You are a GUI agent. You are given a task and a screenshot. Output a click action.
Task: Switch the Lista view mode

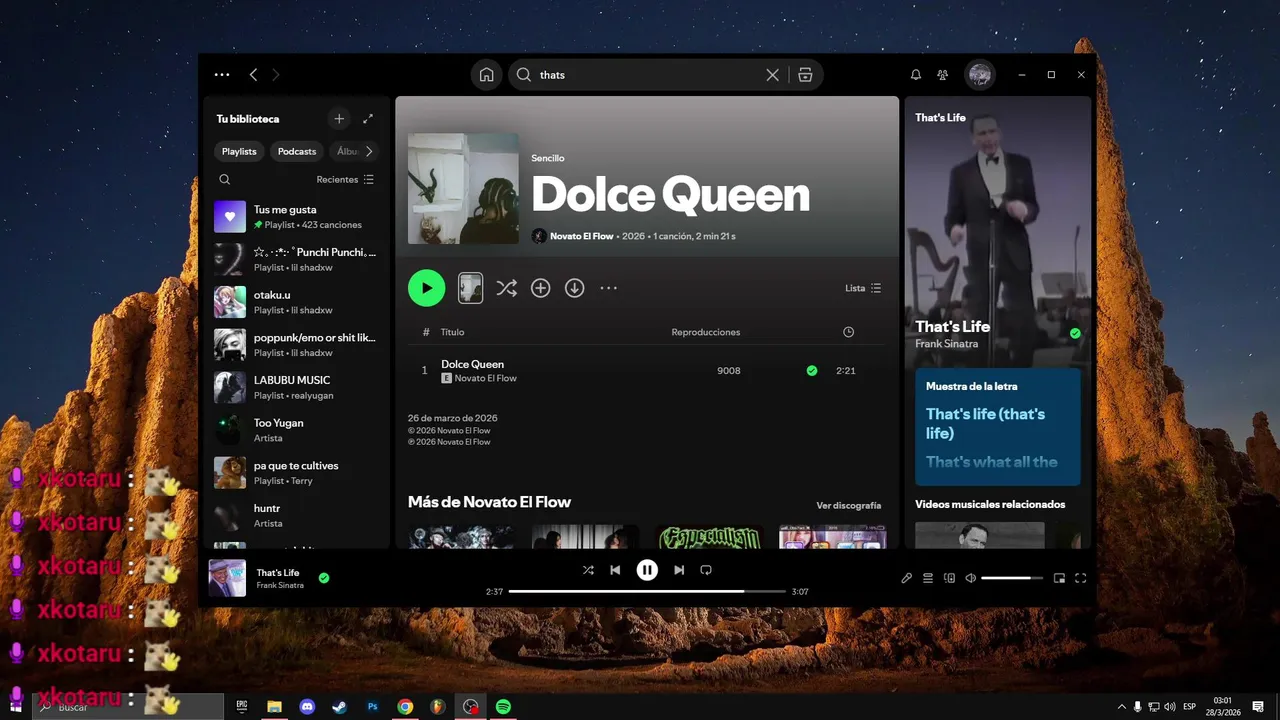point(863,288)
